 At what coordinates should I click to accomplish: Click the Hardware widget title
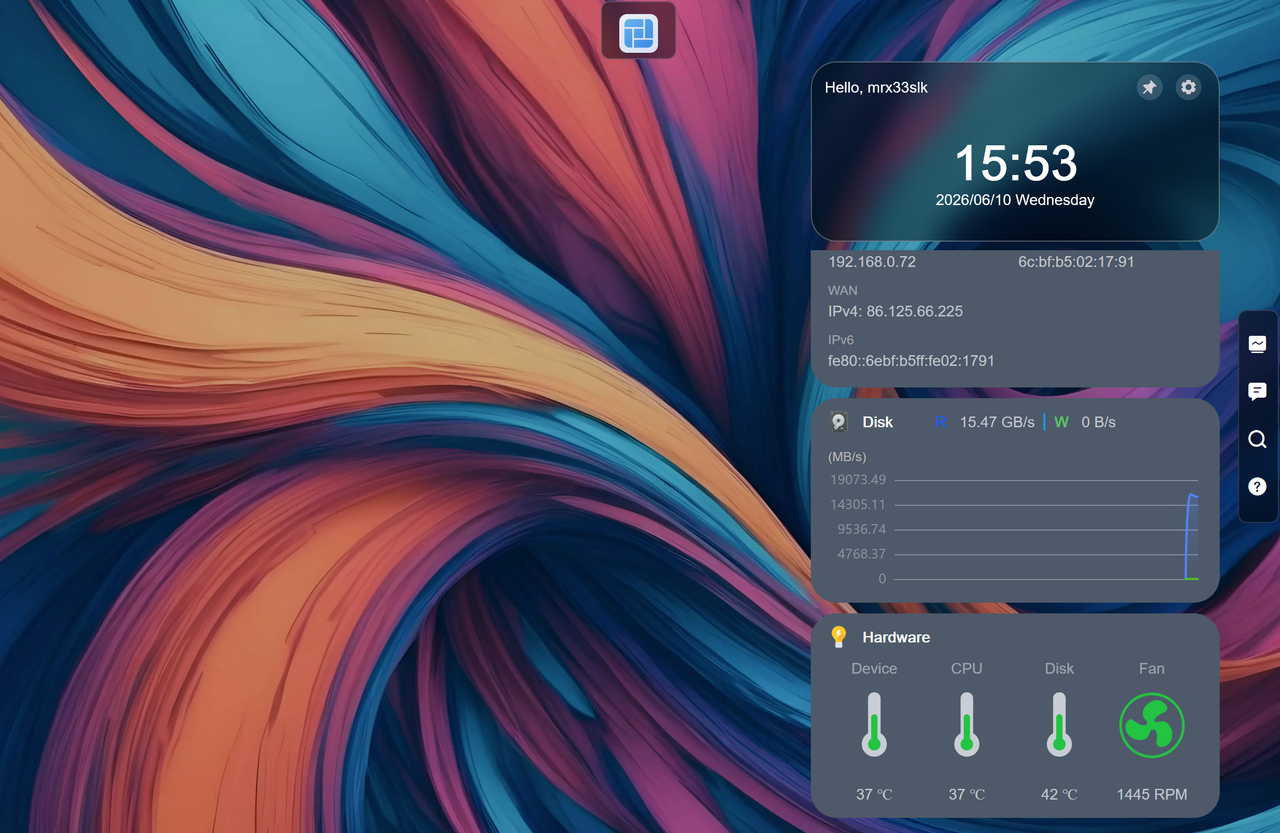896,637
